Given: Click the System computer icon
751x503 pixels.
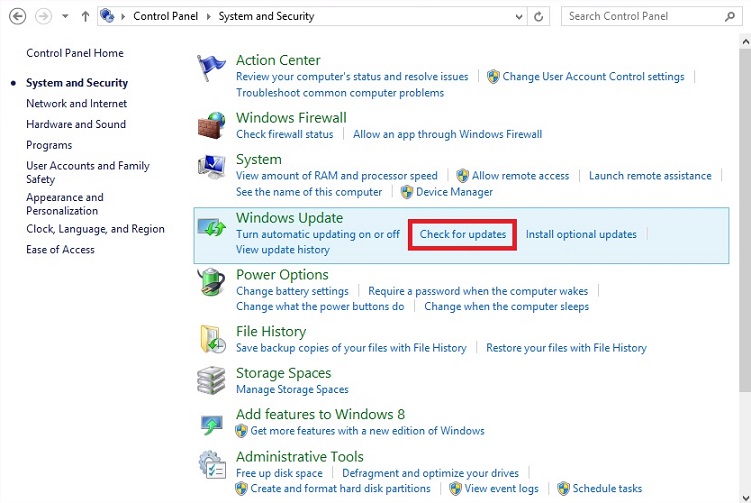Looking at the screenshot, I should (x=211, y=167).
